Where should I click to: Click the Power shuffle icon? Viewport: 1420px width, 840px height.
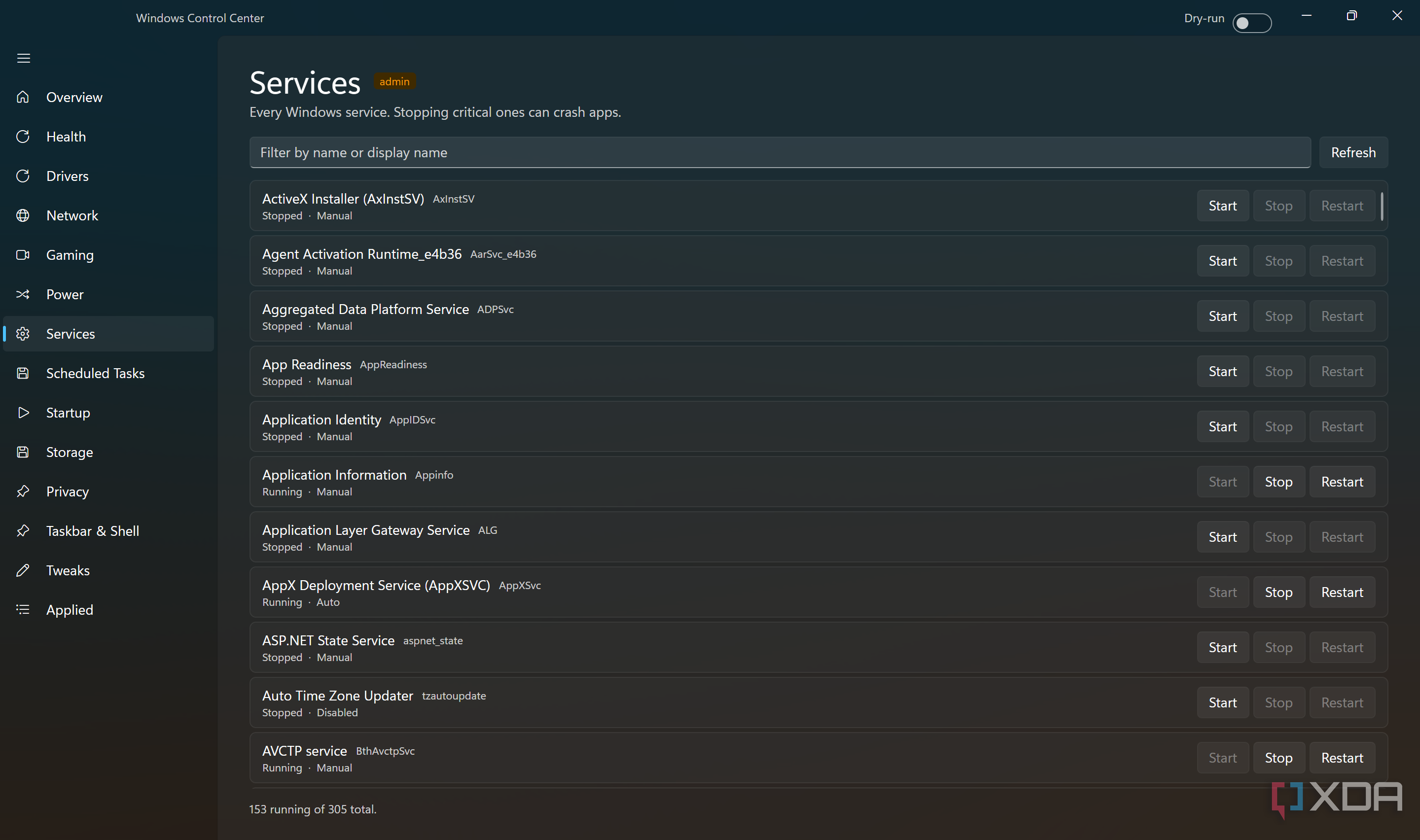pyautogui.click(x=23, y=294)
